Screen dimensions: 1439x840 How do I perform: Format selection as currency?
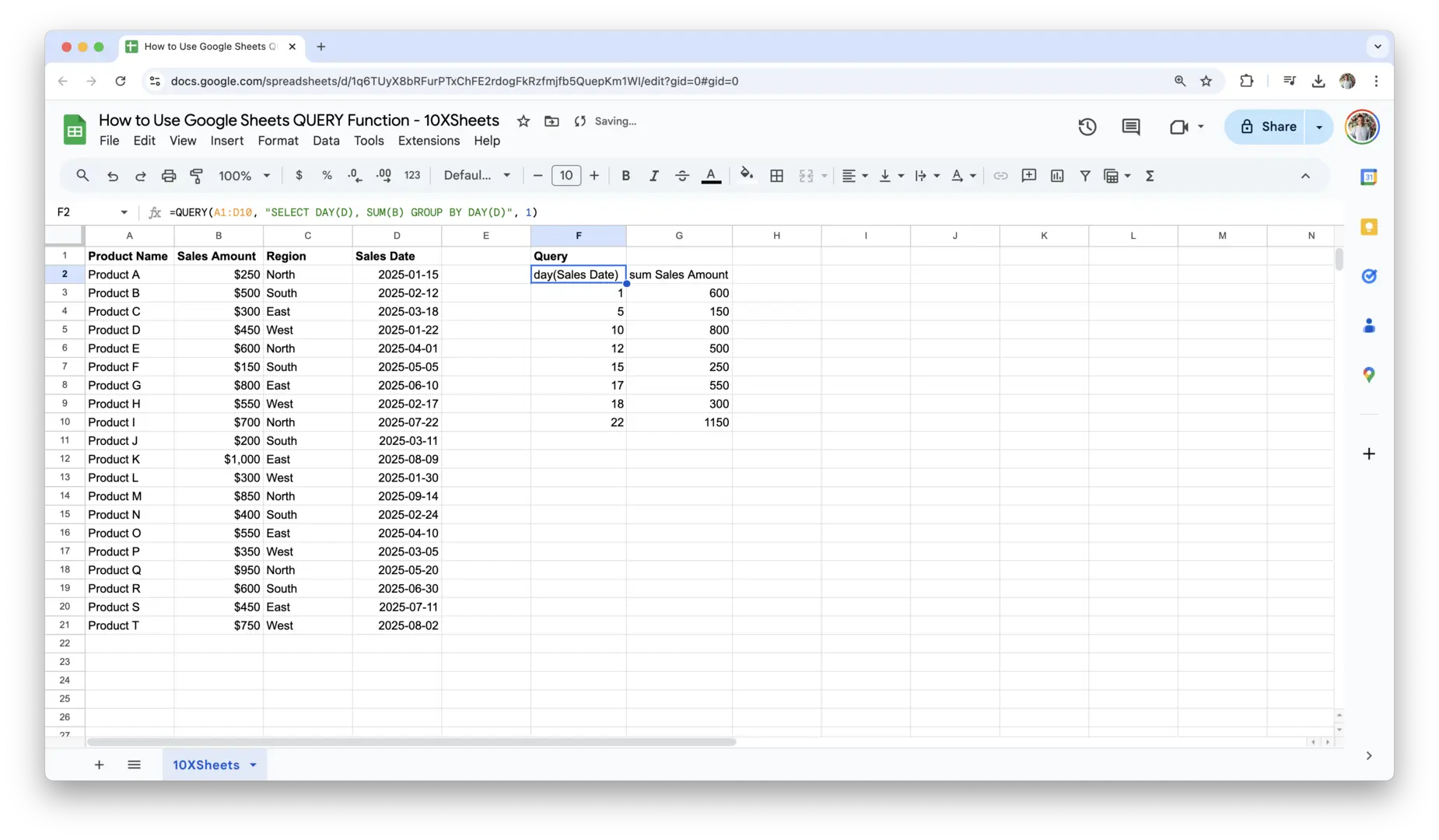299,176
